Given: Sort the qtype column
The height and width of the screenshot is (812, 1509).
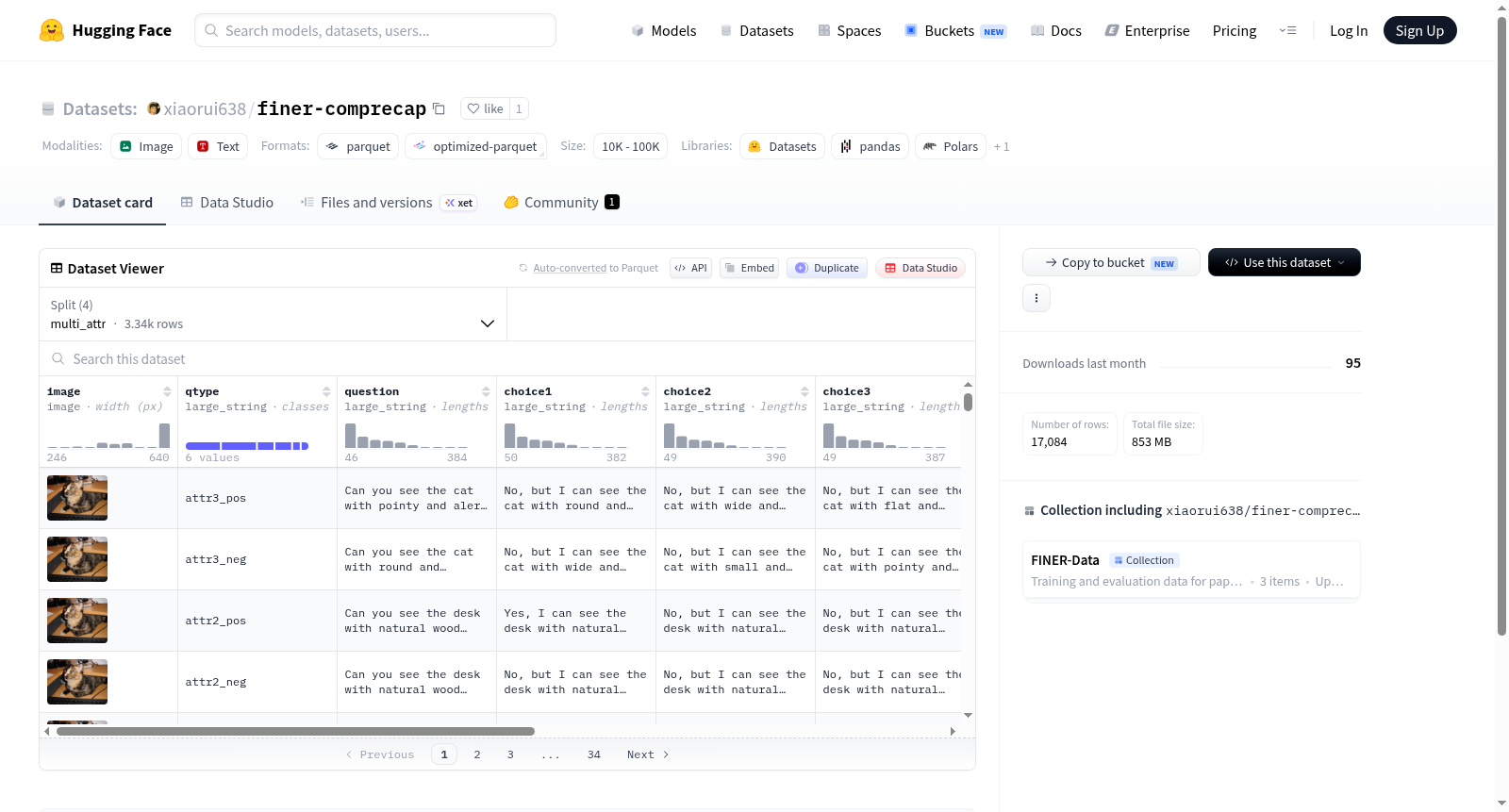Looking at the screenshot, I should pos(326,391).
